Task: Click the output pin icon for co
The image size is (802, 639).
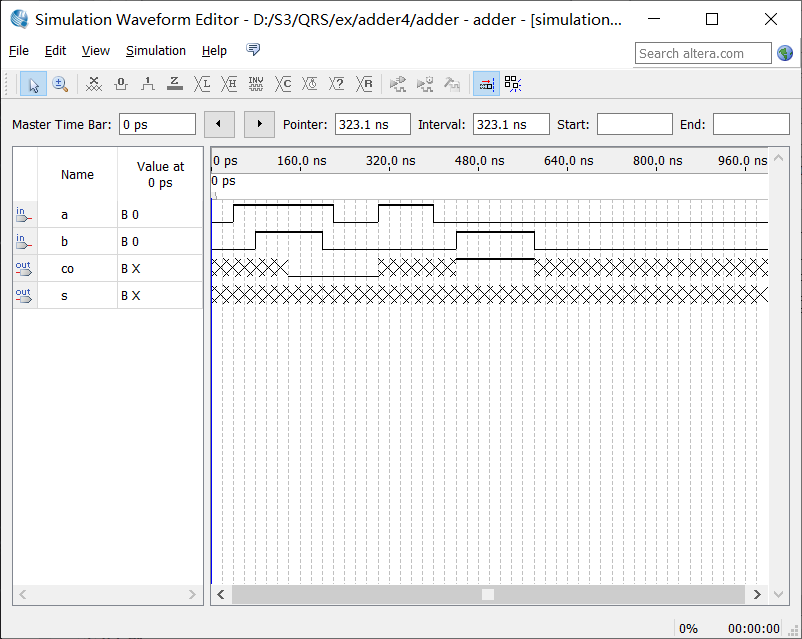Action: [x=24, y=269]
